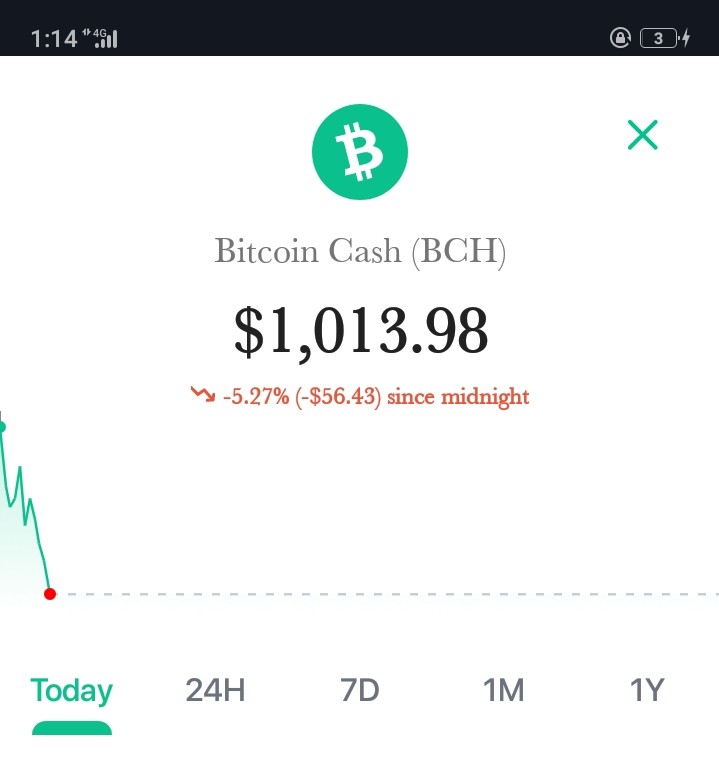The image size is (719, 766).
Task: Tap the red downtrend arrow icon
Action: click(x=203, y=394)
